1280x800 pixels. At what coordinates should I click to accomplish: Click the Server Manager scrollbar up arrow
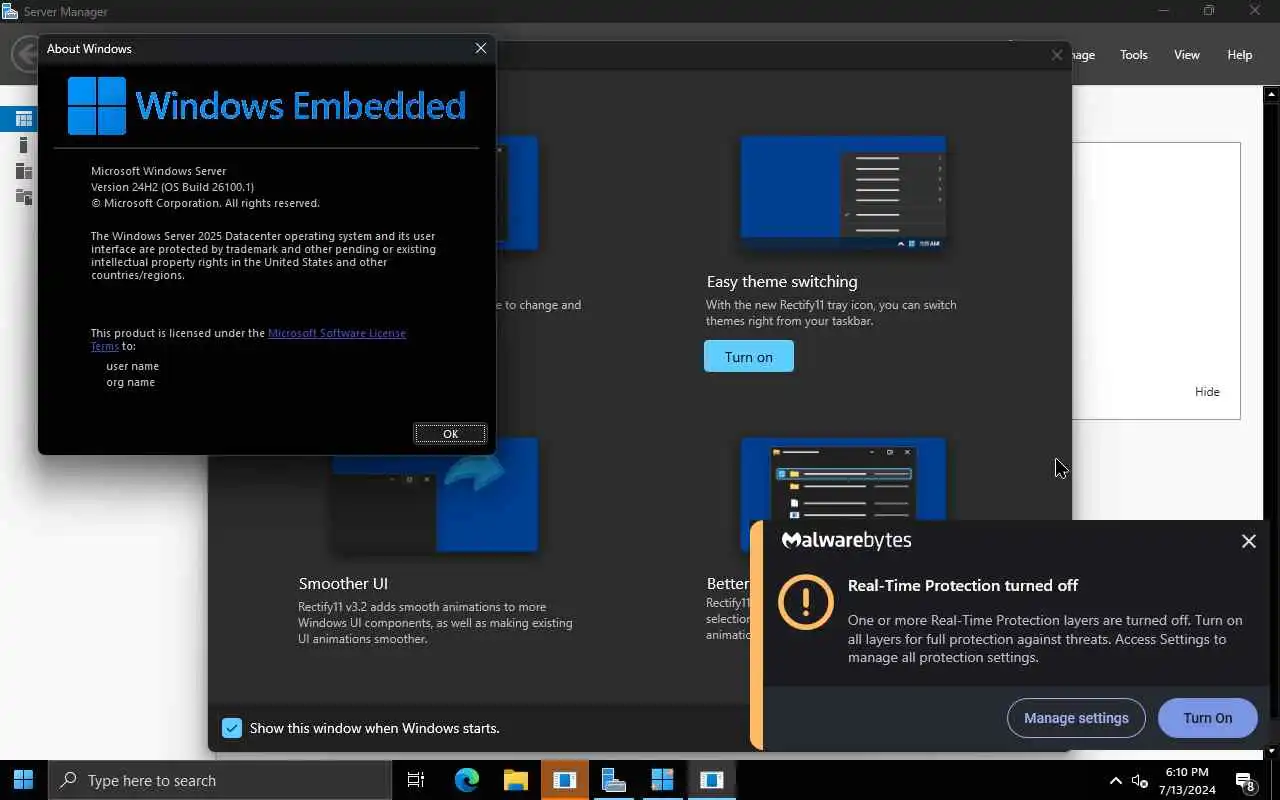1272,95
